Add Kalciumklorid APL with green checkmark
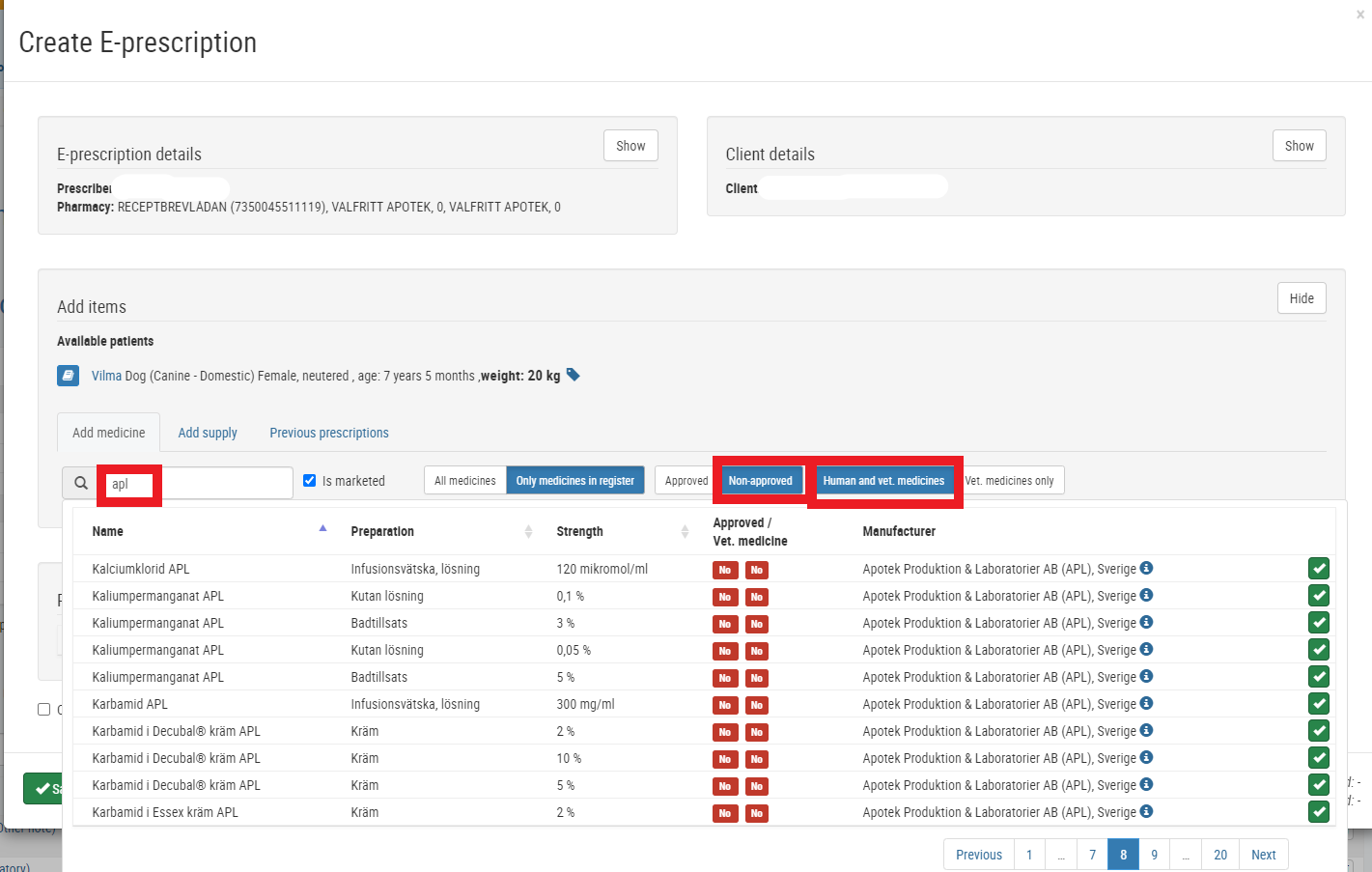Viewport: 1372px width, 872px height. coord(1319,569)
